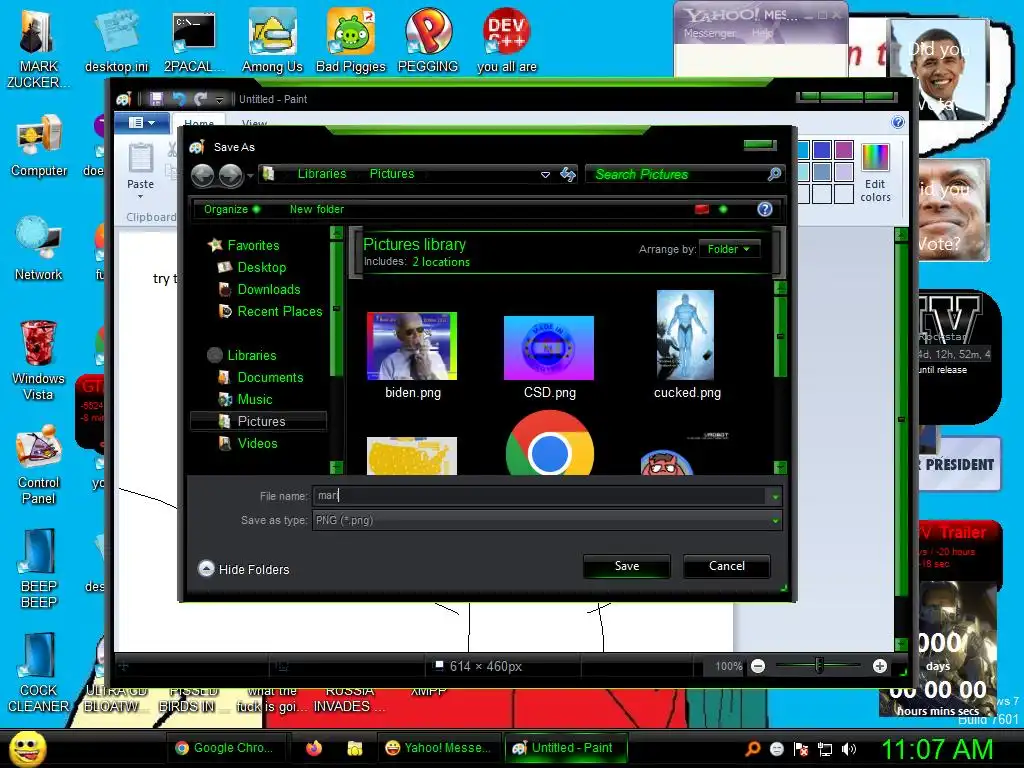Click Save icon in Paint quick access toolbar
The image size is (1024, 768).
(156, 99)
